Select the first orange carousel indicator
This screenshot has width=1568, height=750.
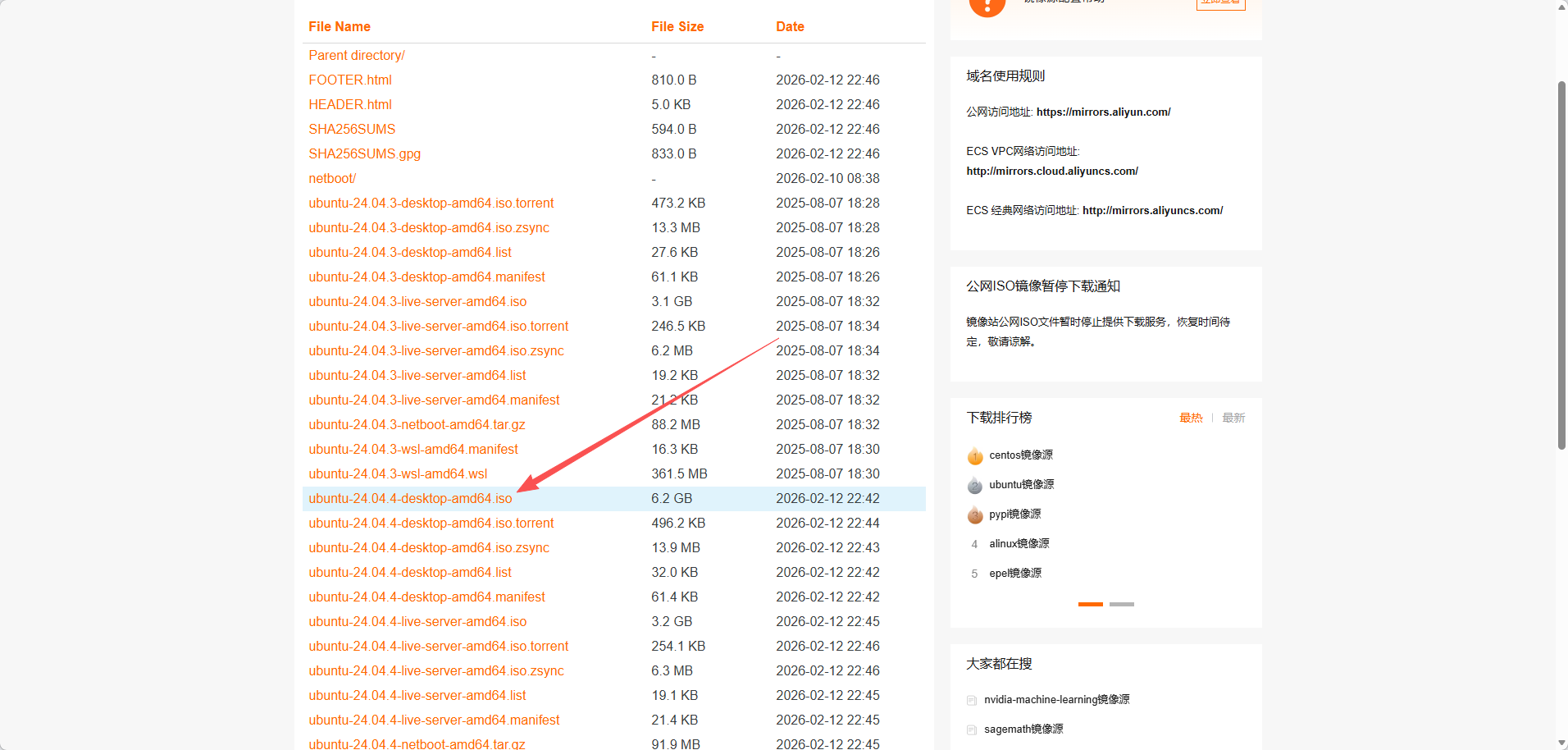[1091, 604]
